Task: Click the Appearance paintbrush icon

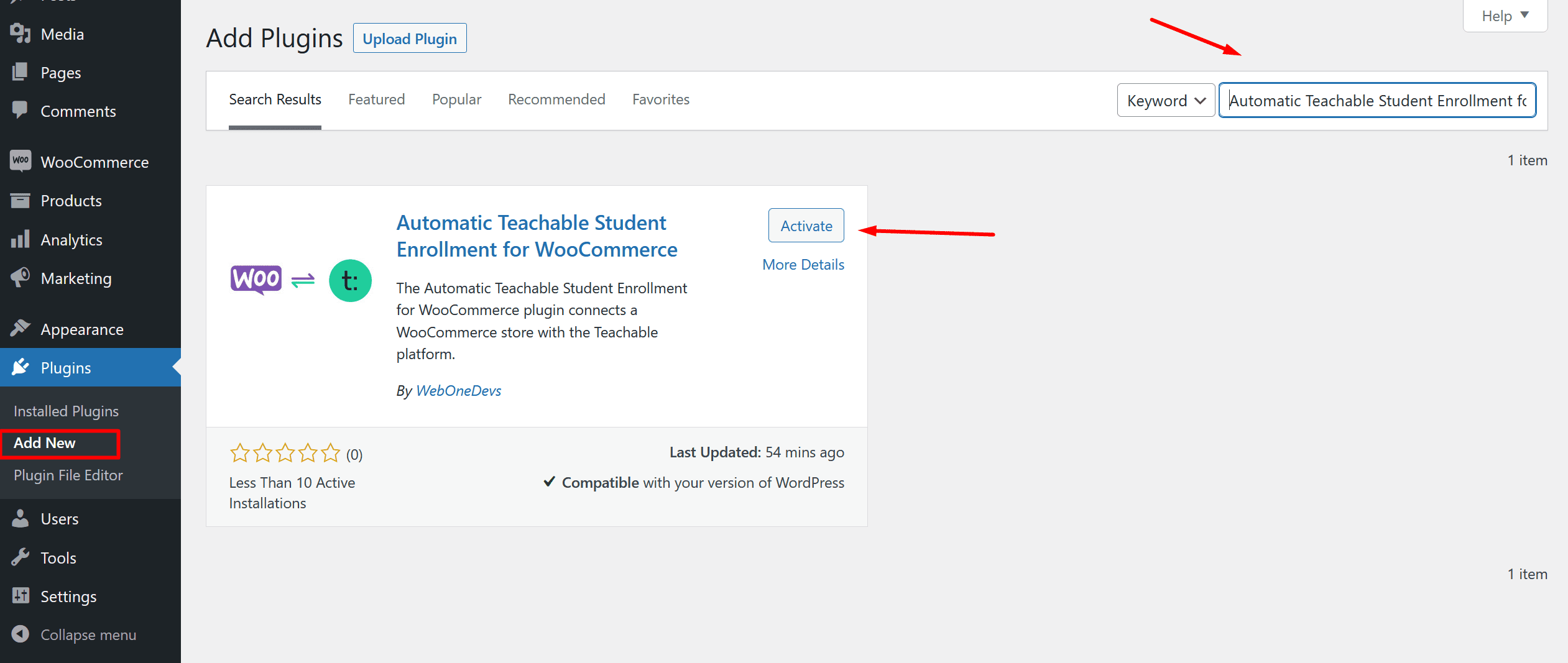Action: [x=21, y=329]
